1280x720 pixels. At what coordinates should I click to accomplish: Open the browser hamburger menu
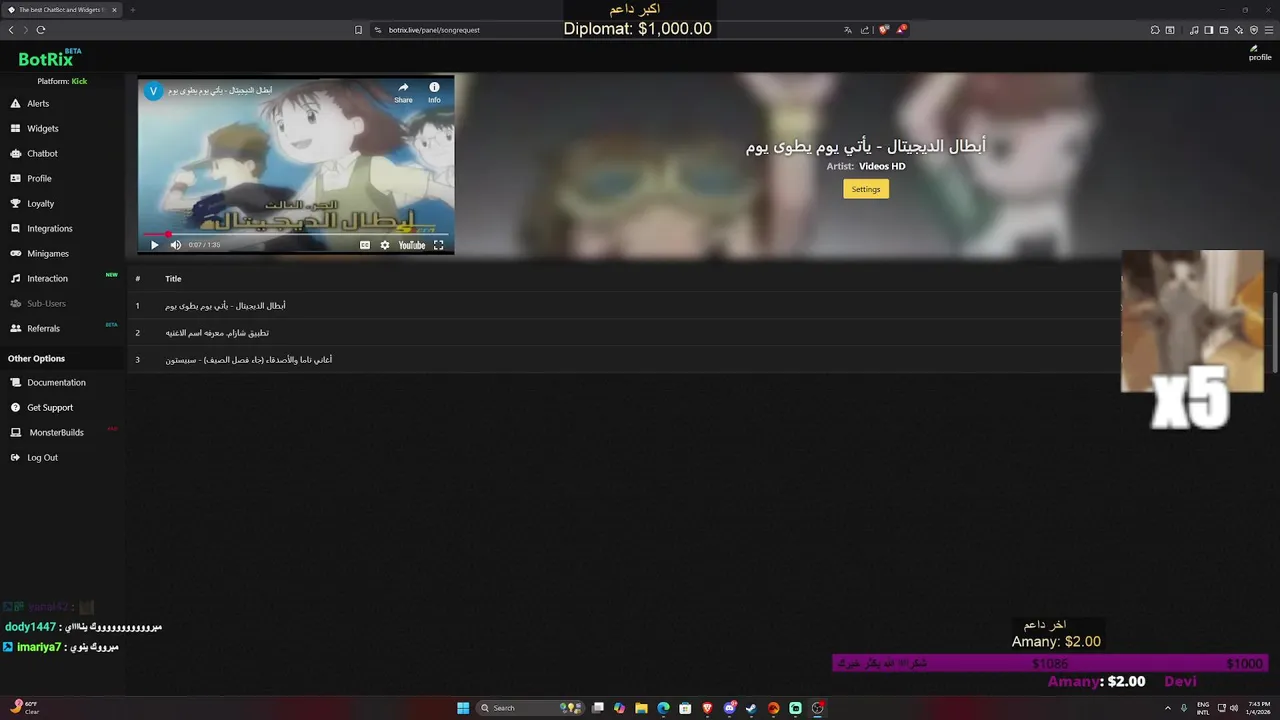[1269, 30]
